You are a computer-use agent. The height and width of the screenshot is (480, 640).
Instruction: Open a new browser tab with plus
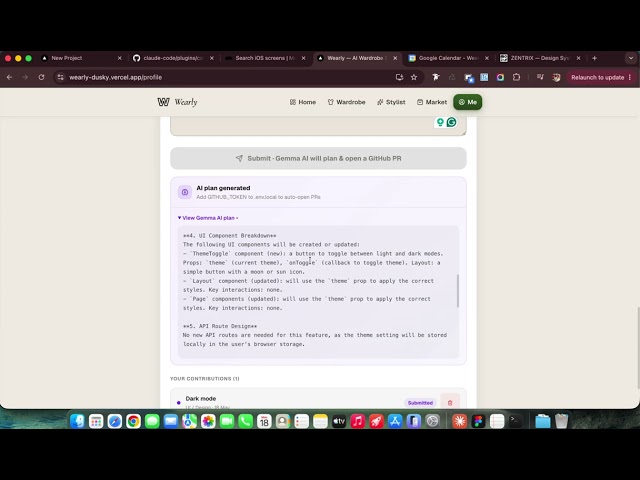click(594, 58)
